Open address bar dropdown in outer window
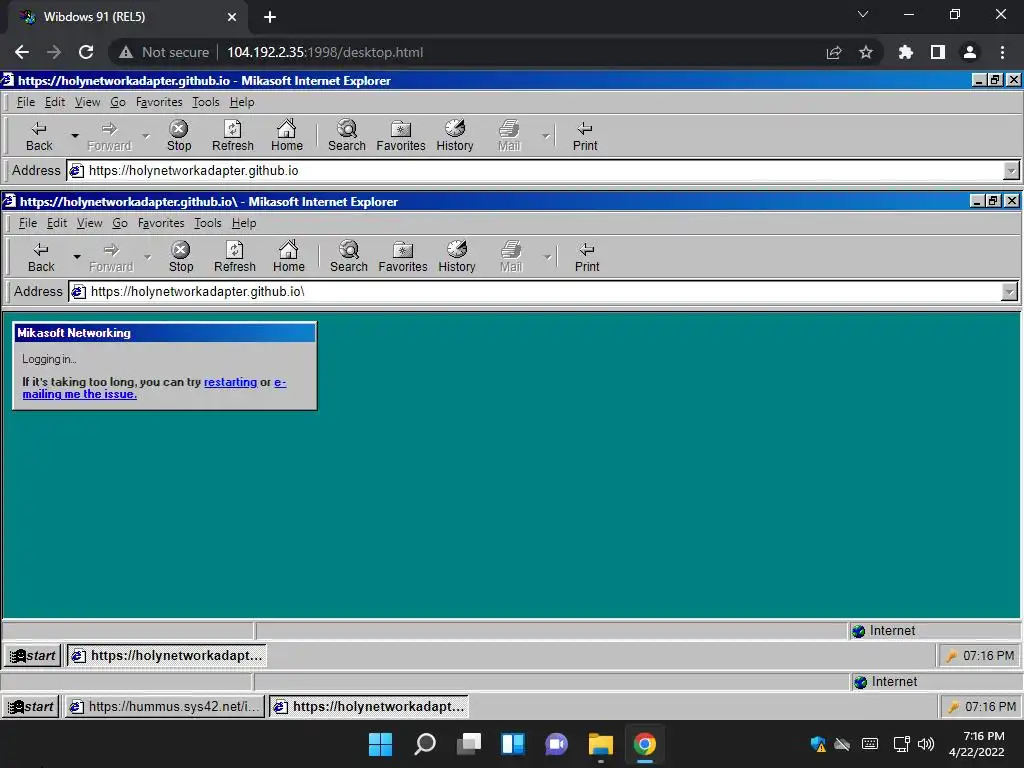This screenshot has height=768, width=1024. pos(1011,170)
